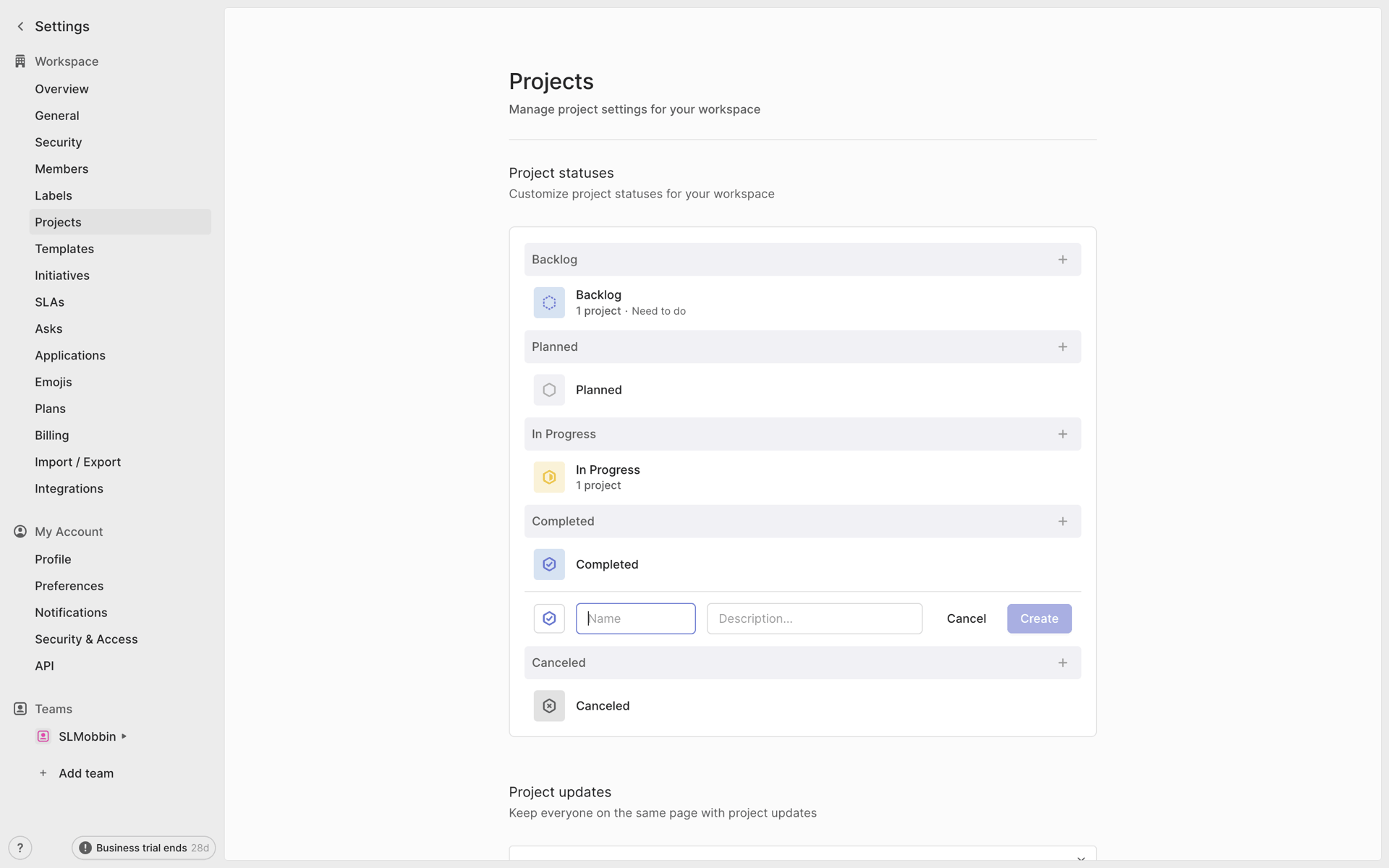Add a status to In Progress group
Screen dimensions: 1389x868
[x=1063, y=434]
